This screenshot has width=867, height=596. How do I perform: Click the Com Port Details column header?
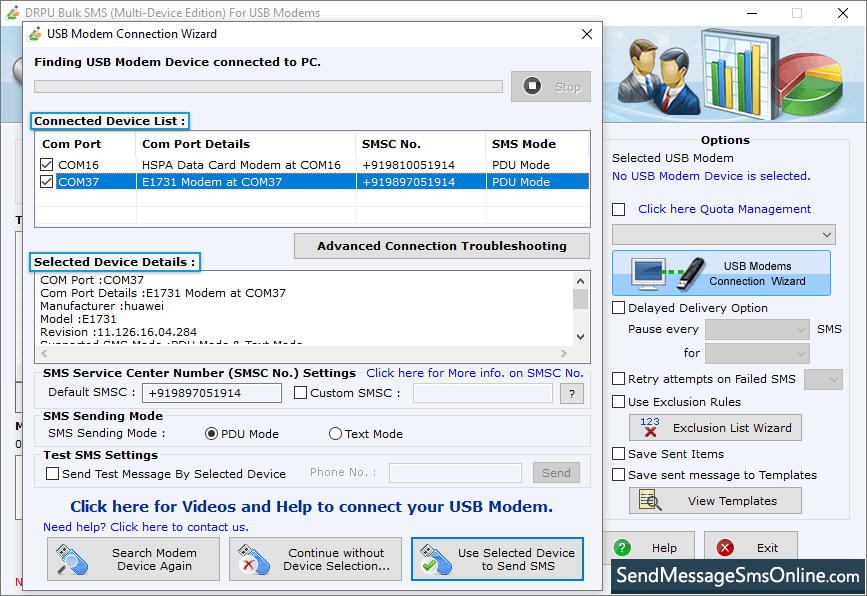click(196, 144)
